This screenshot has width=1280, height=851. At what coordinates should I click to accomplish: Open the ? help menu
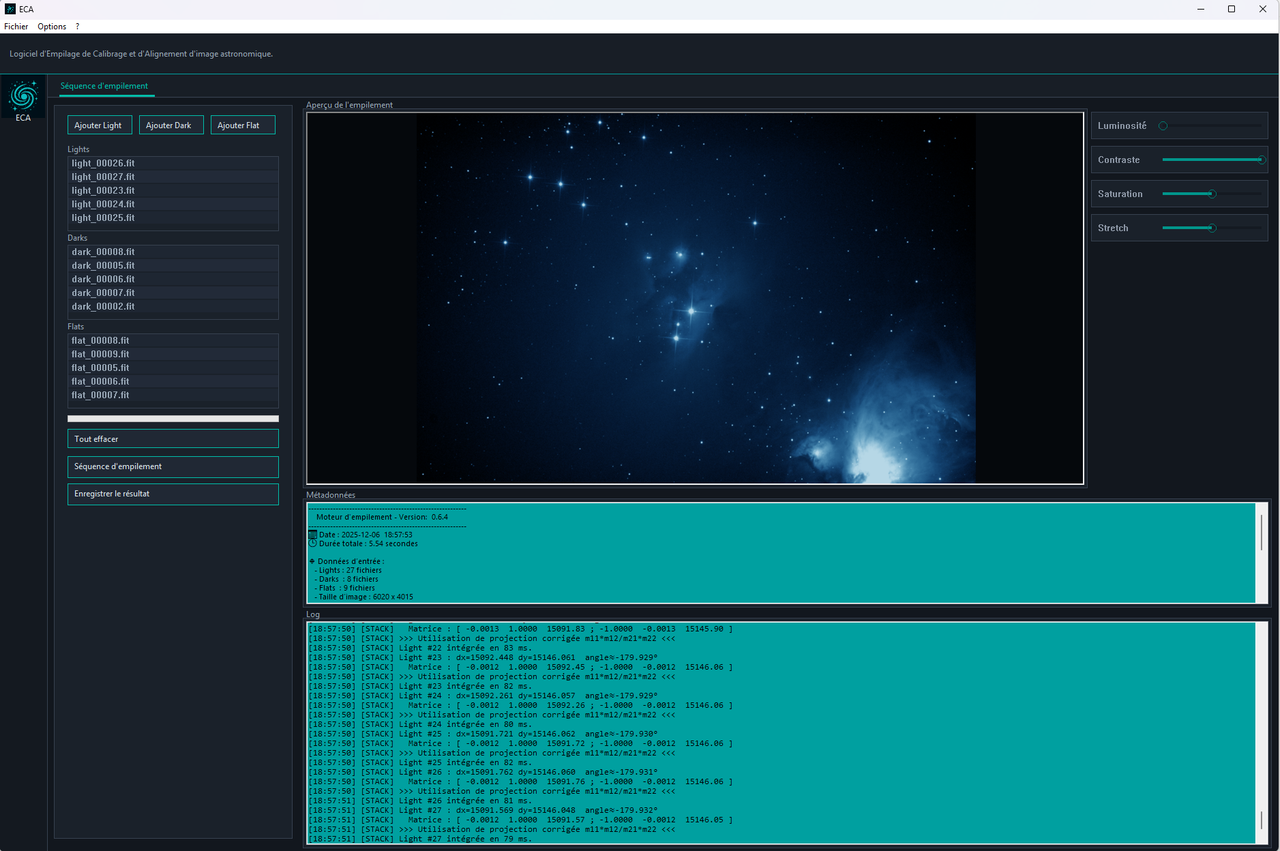77,27
